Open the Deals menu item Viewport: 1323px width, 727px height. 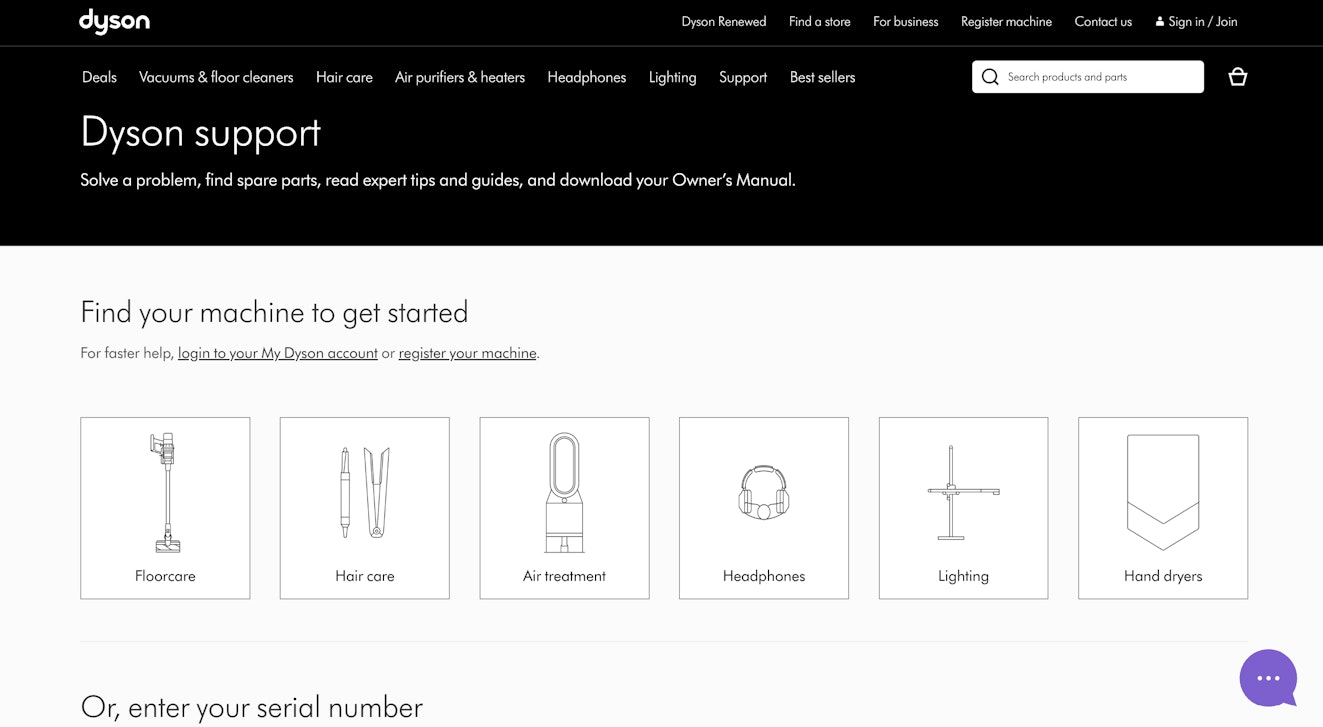(x=99, y=77)
